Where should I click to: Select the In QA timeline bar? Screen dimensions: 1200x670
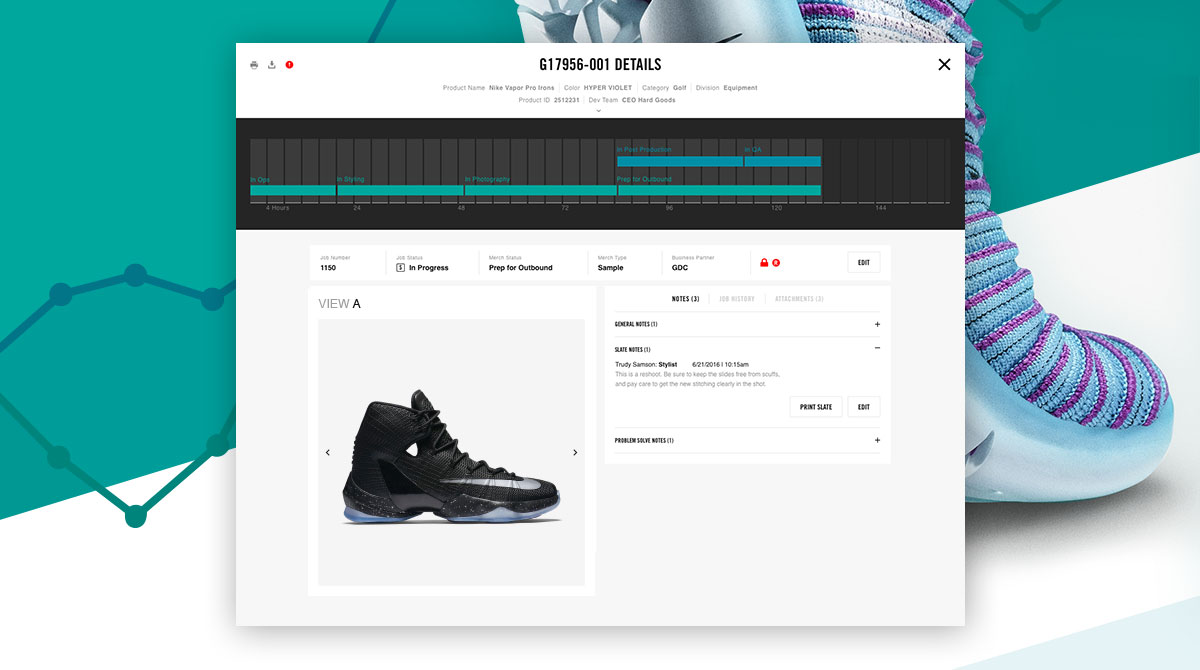pyautogui.click(x=782, y=161)
